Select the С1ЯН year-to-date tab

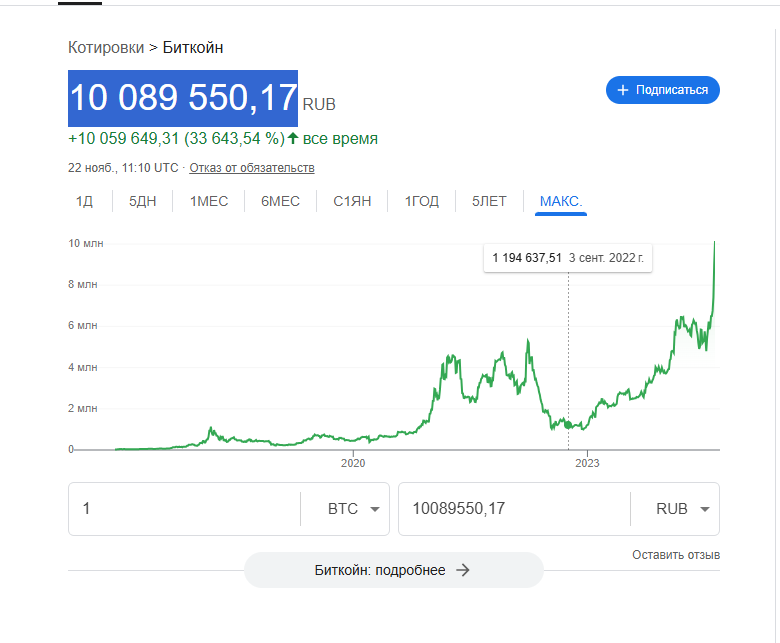(352, 201)
